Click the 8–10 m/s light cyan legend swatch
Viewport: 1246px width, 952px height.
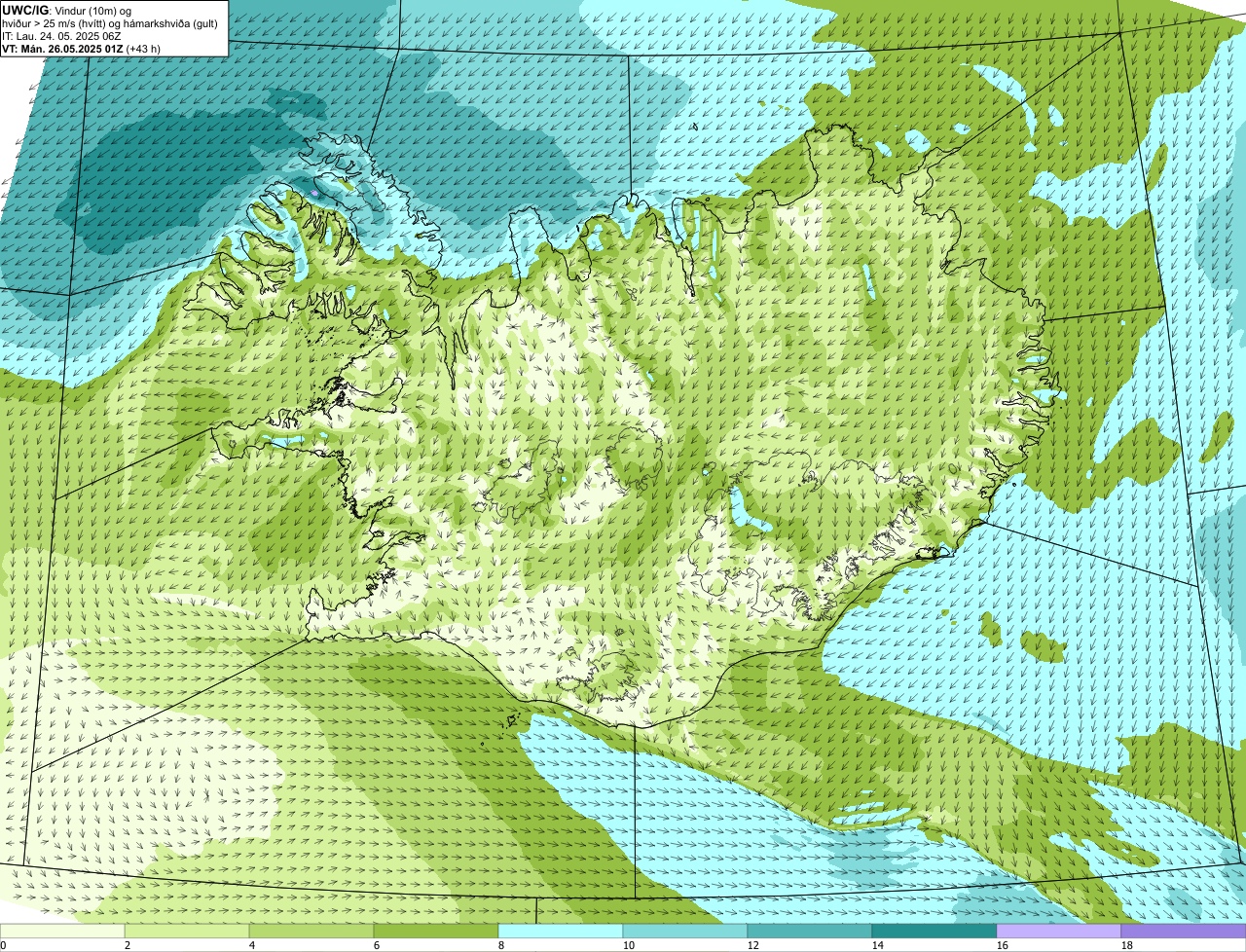[x=561, y=931]
